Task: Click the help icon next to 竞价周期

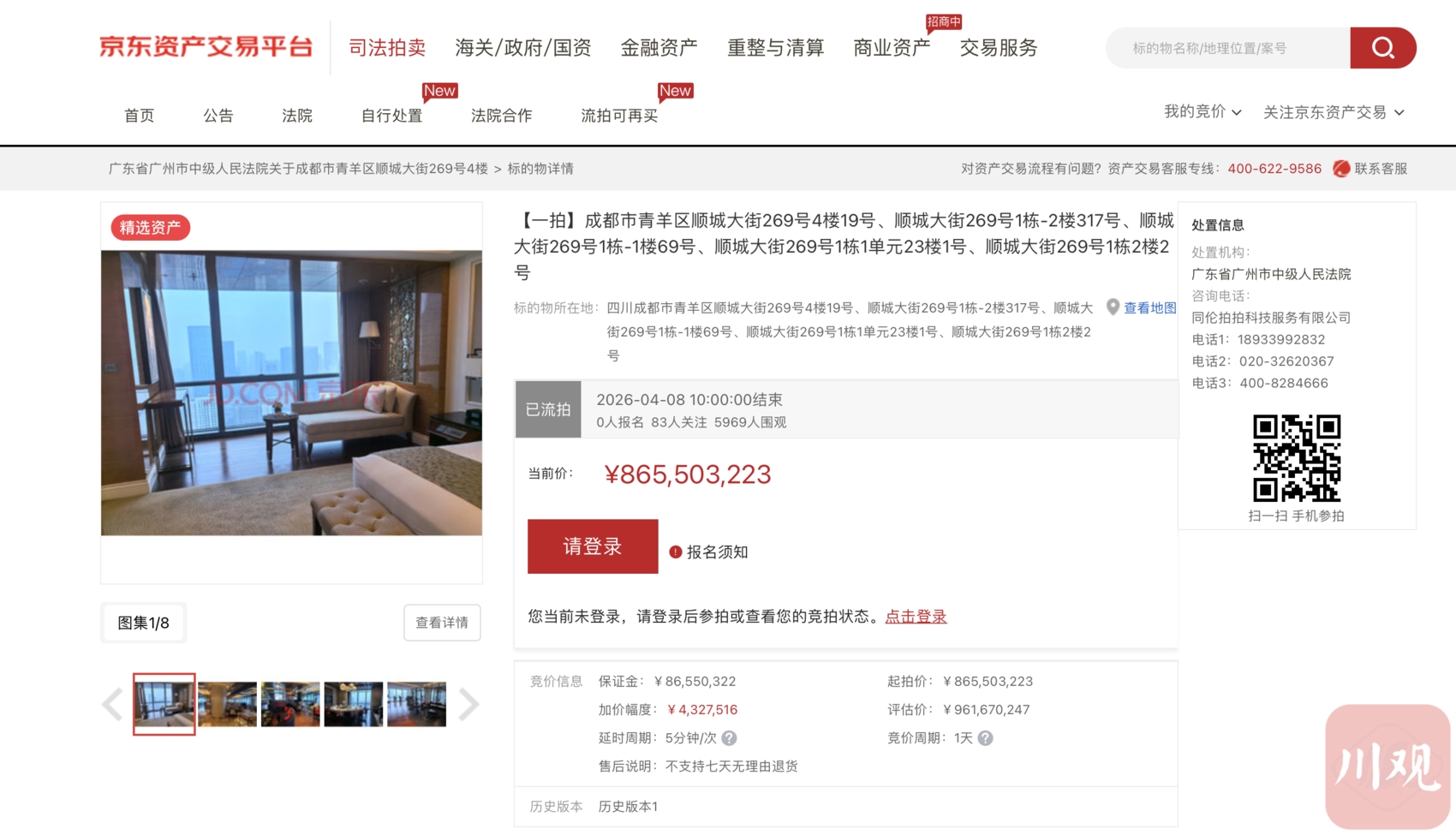Action: (985, 738)
